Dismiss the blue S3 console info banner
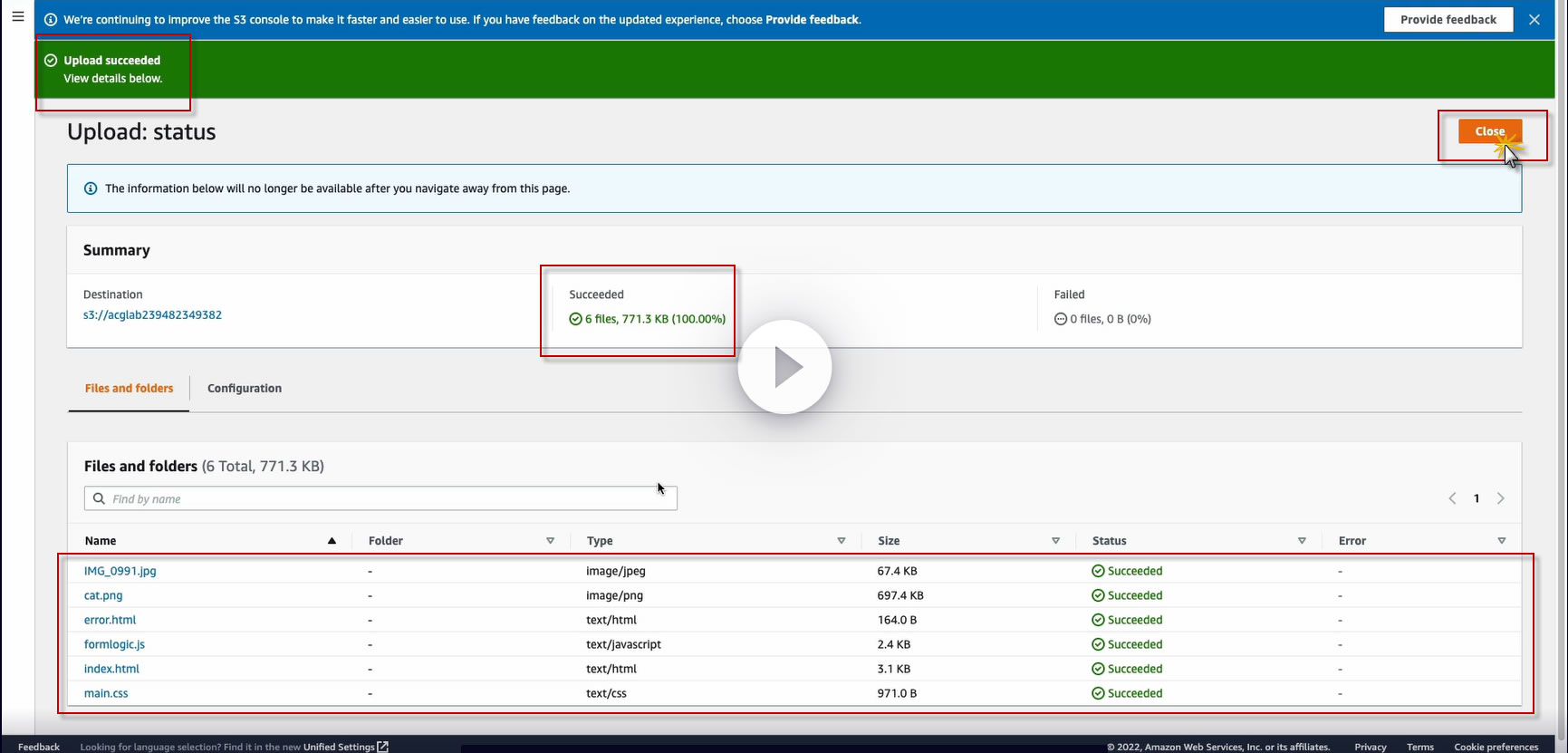Viewport: 1568px width, 753px height. pos(1534,20)
